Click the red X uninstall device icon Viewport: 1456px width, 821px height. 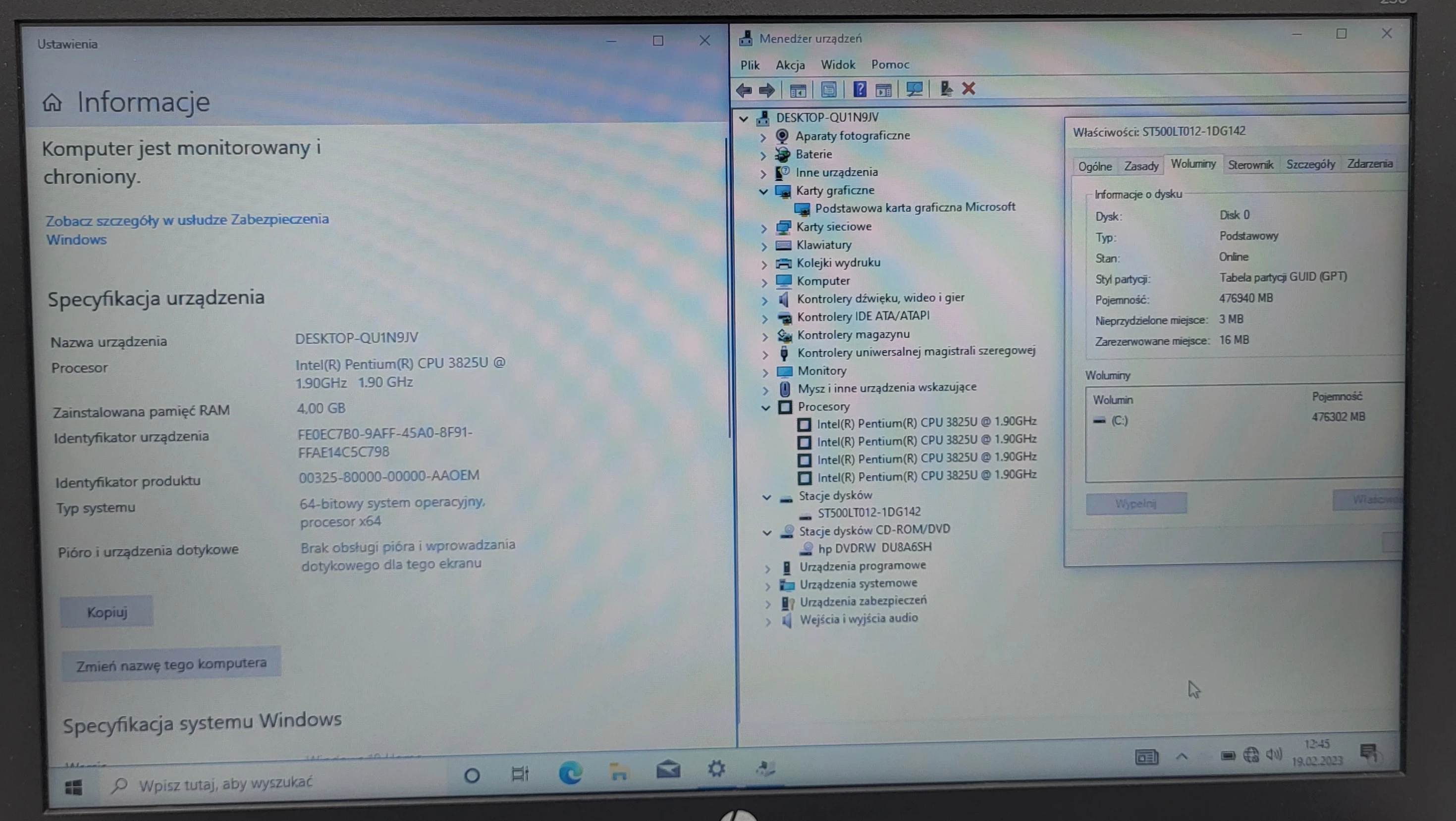969,88
